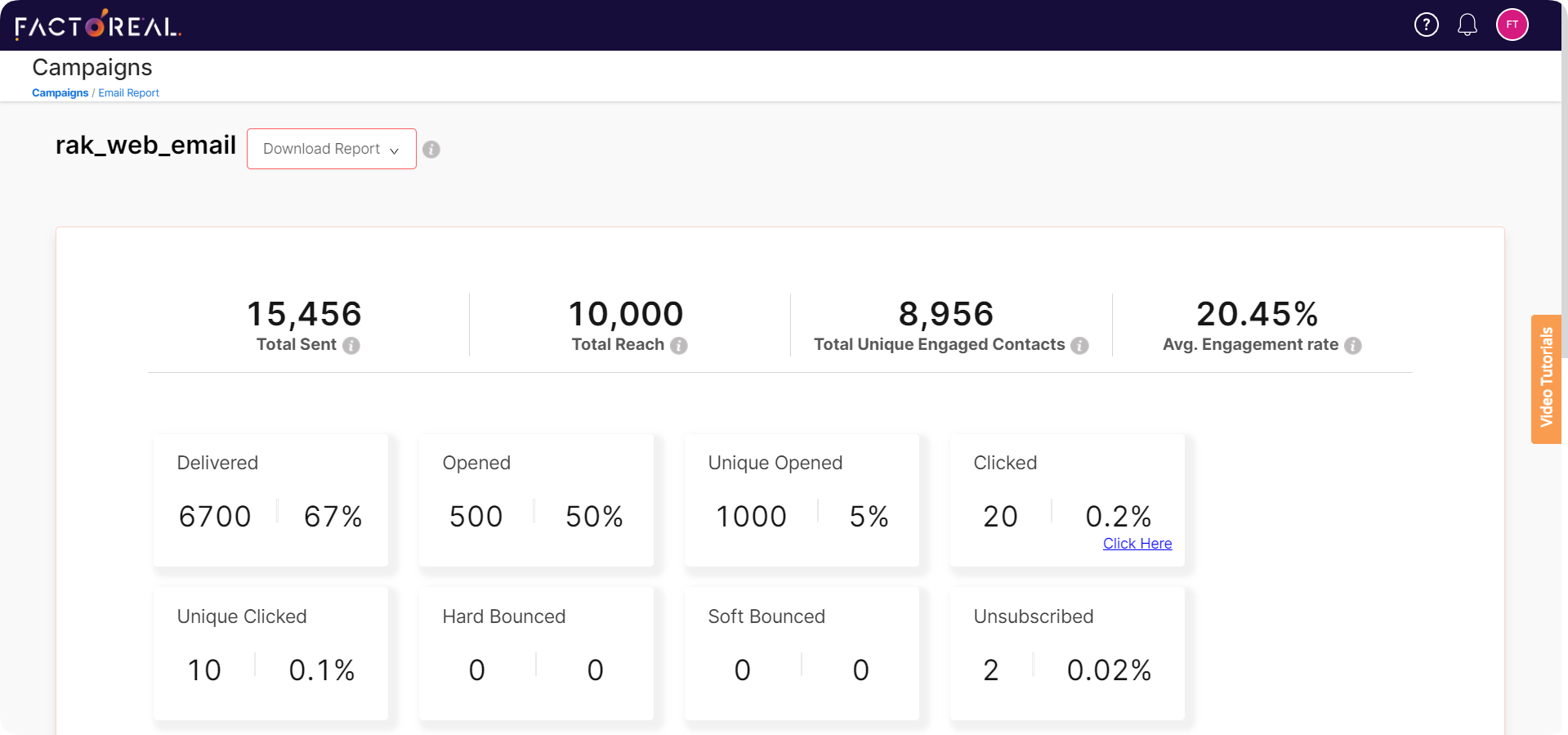This screenshot has width=1568, height=735.
Task: Open the Video Tutorials side tab
Action: 1545,379
